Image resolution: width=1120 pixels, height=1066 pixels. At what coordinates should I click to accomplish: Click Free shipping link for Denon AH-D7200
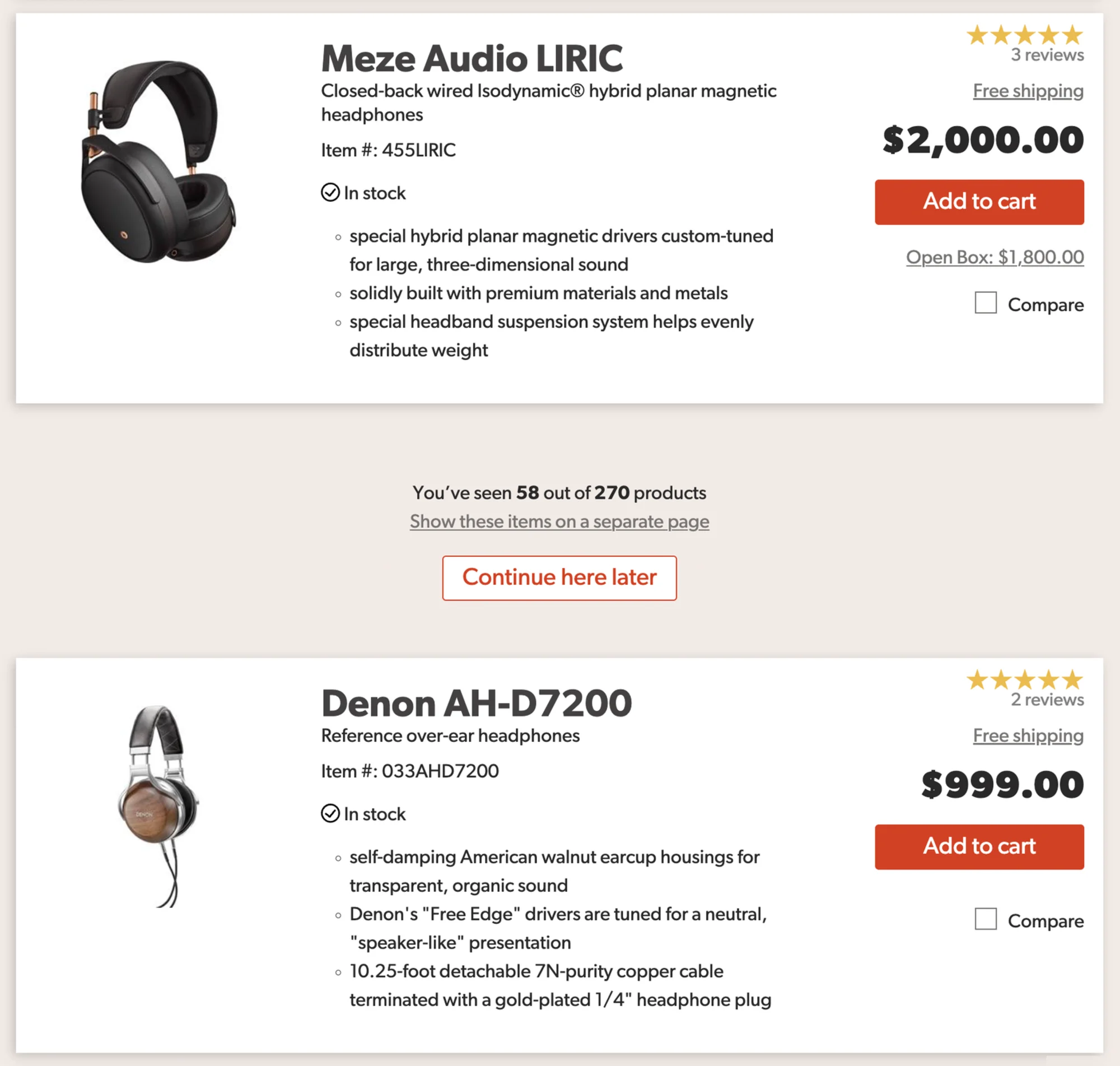(1028, 736)
